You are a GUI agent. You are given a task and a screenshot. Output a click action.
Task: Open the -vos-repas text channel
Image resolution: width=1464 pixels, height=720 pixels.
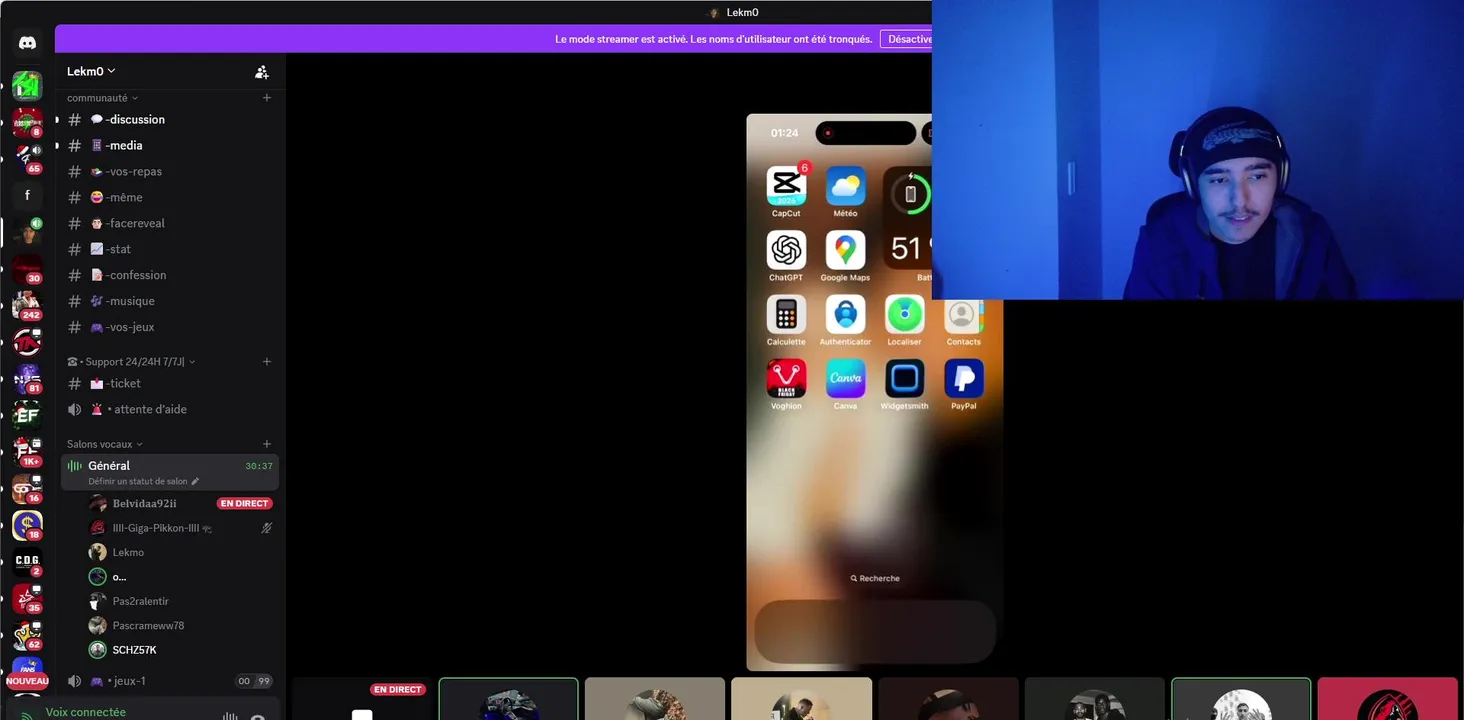tap(170, 172)
